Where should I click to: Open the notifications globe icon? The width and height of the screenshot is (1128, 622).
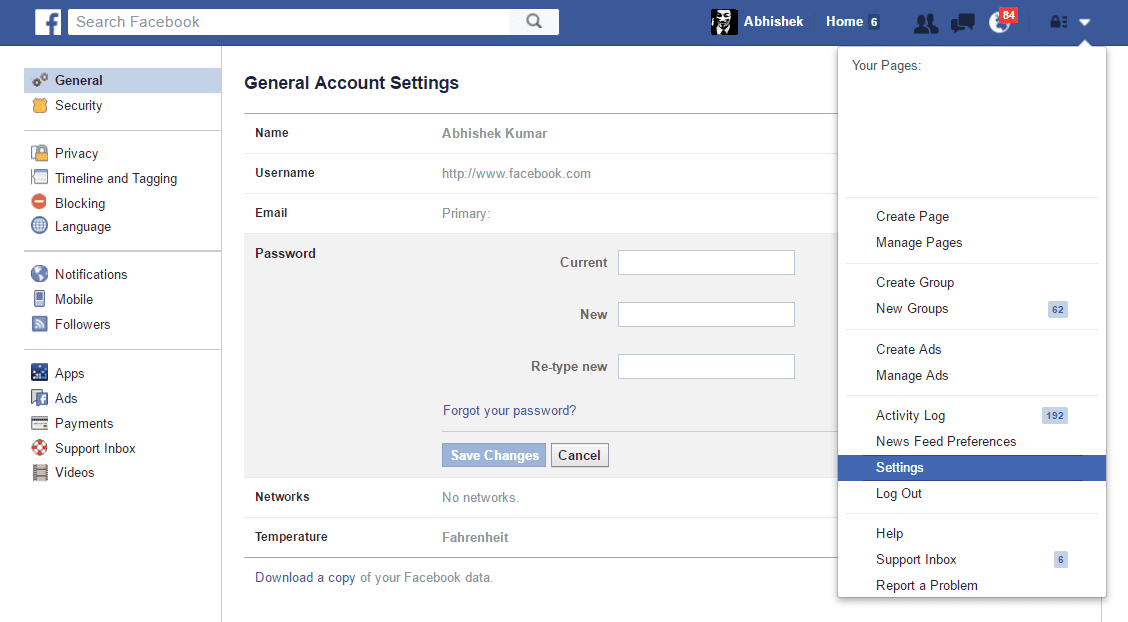click(x=999, y=23)
